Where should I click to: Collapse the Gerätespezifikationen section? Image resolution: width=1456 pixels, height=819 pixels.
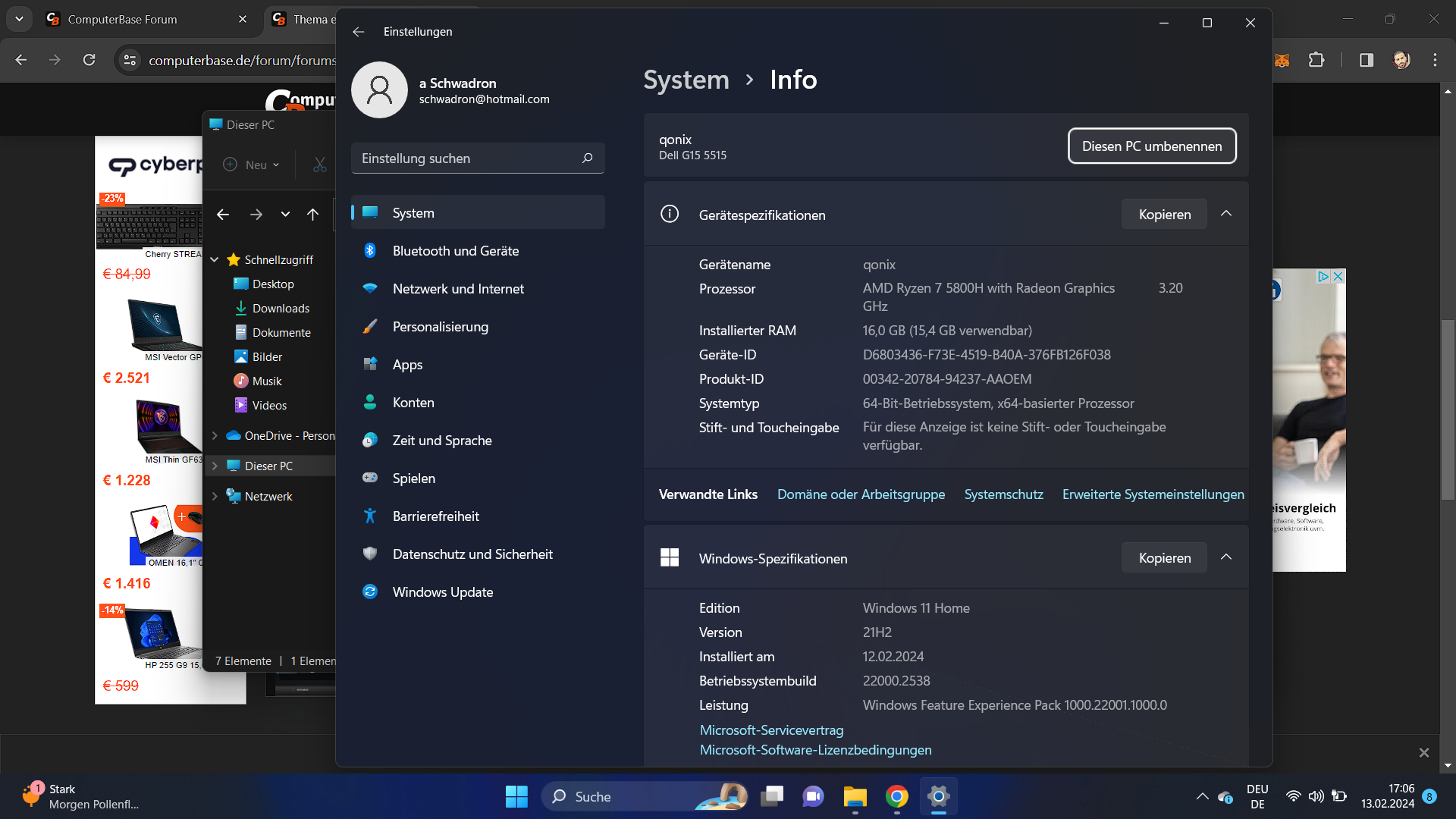[1226, 215]
